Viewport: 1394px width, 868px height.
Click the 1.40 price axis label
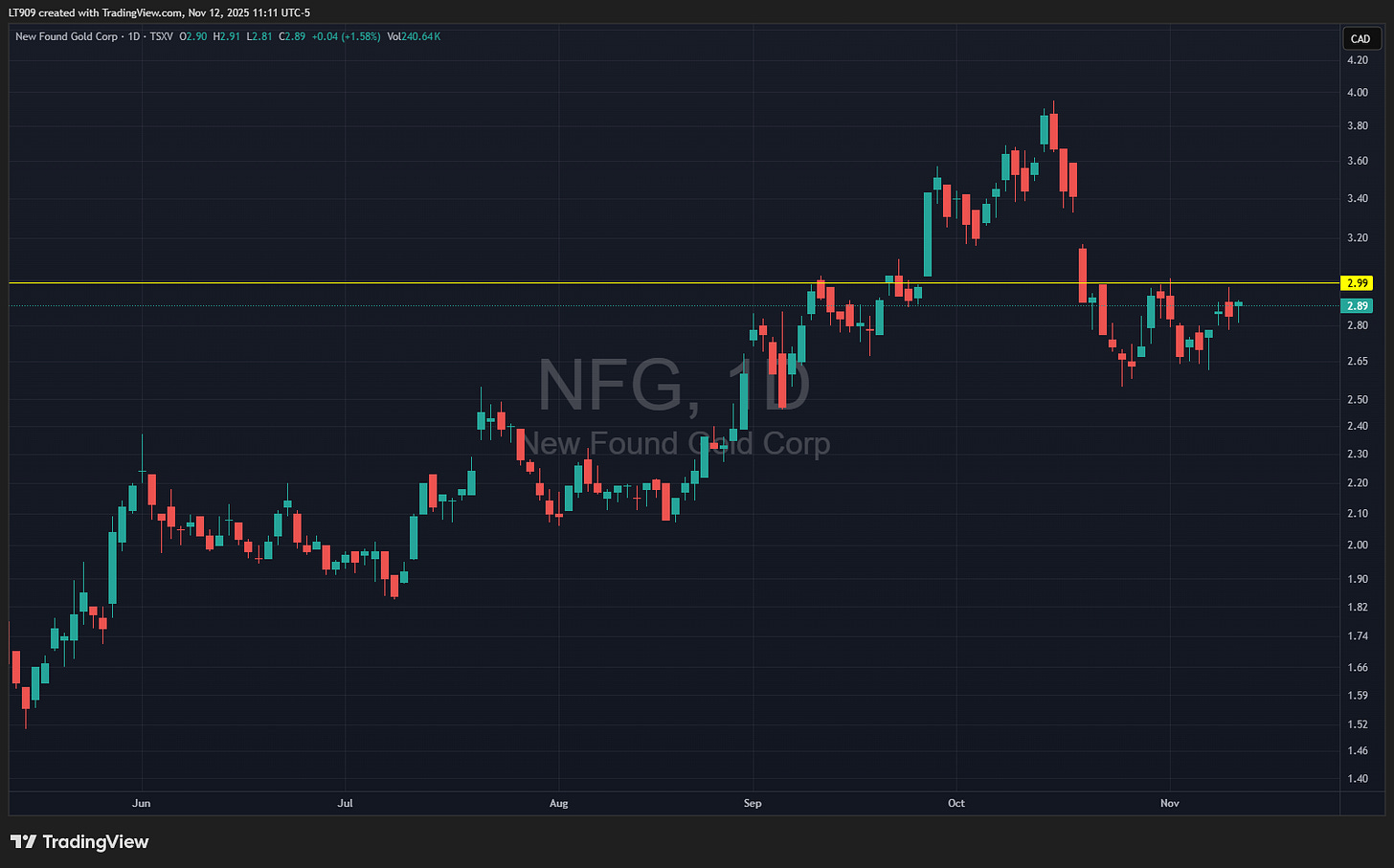pos(1357,778)
